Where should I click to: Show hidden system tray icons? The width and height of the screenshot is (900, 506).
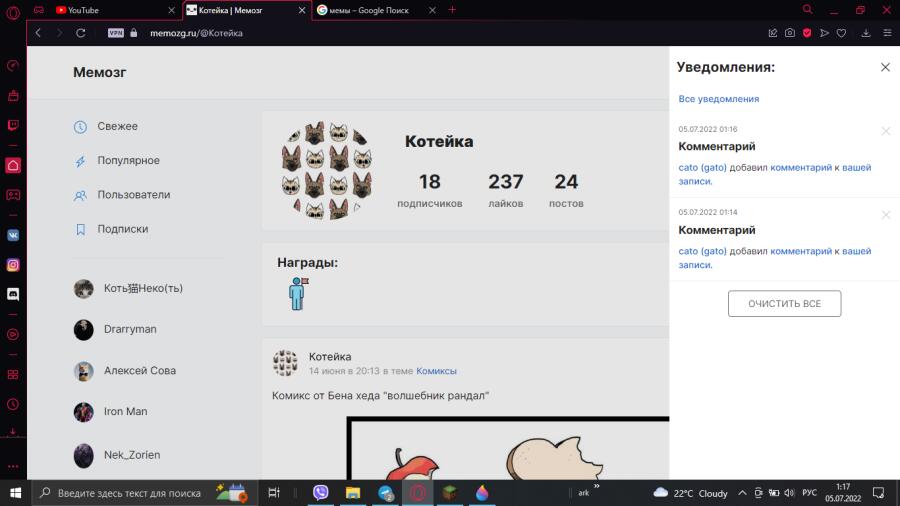[x=742, y=493]
